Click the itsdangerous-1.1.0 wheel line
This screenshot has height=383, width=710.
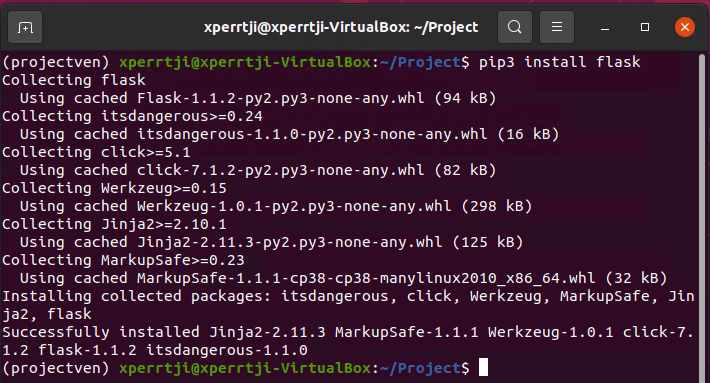pyautogui.click(x=289, y=134)
